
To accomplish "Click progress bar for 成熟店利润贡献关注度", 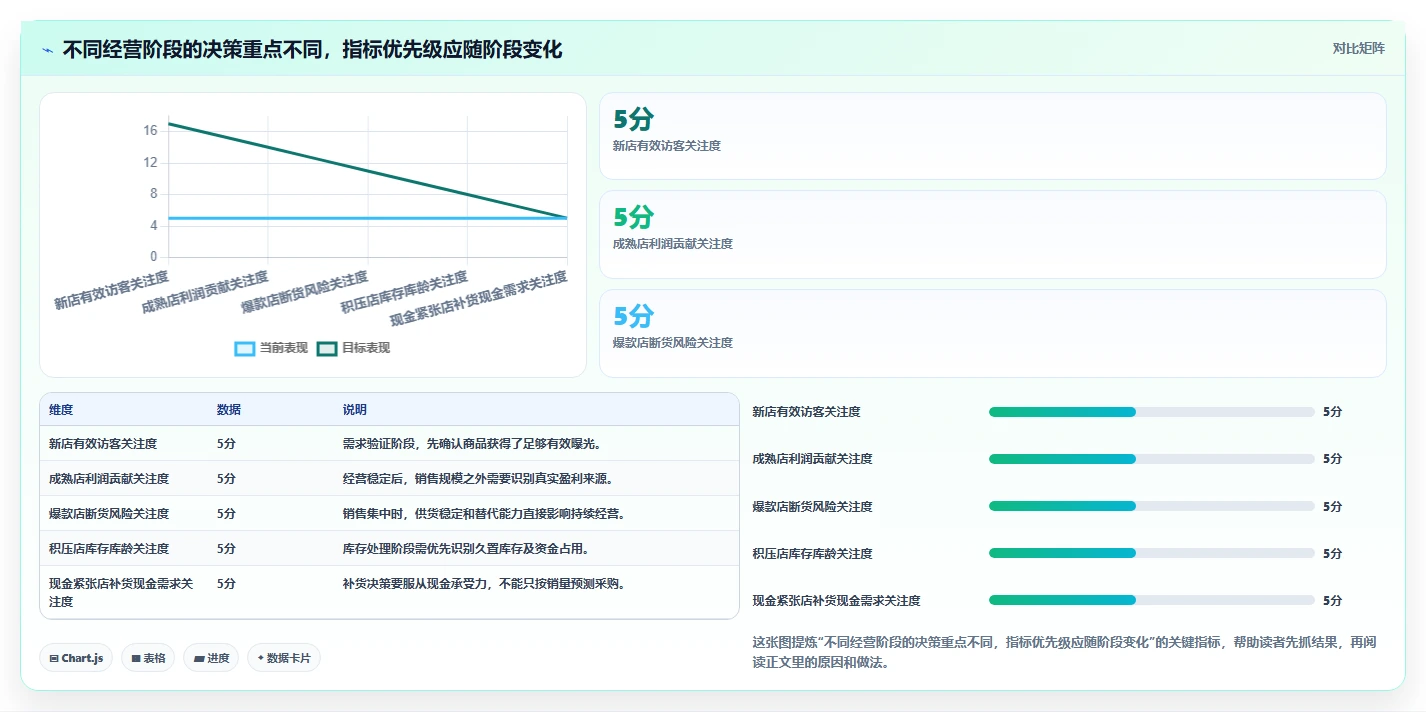I will tap(1151, 459).
